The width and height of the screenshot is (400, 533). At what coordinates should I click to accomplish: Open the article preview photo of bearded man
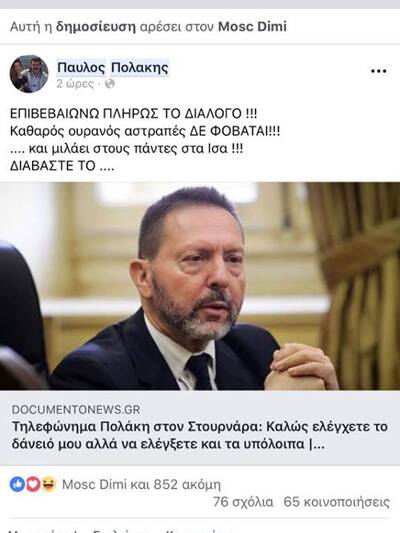click(x=200, y=286)
